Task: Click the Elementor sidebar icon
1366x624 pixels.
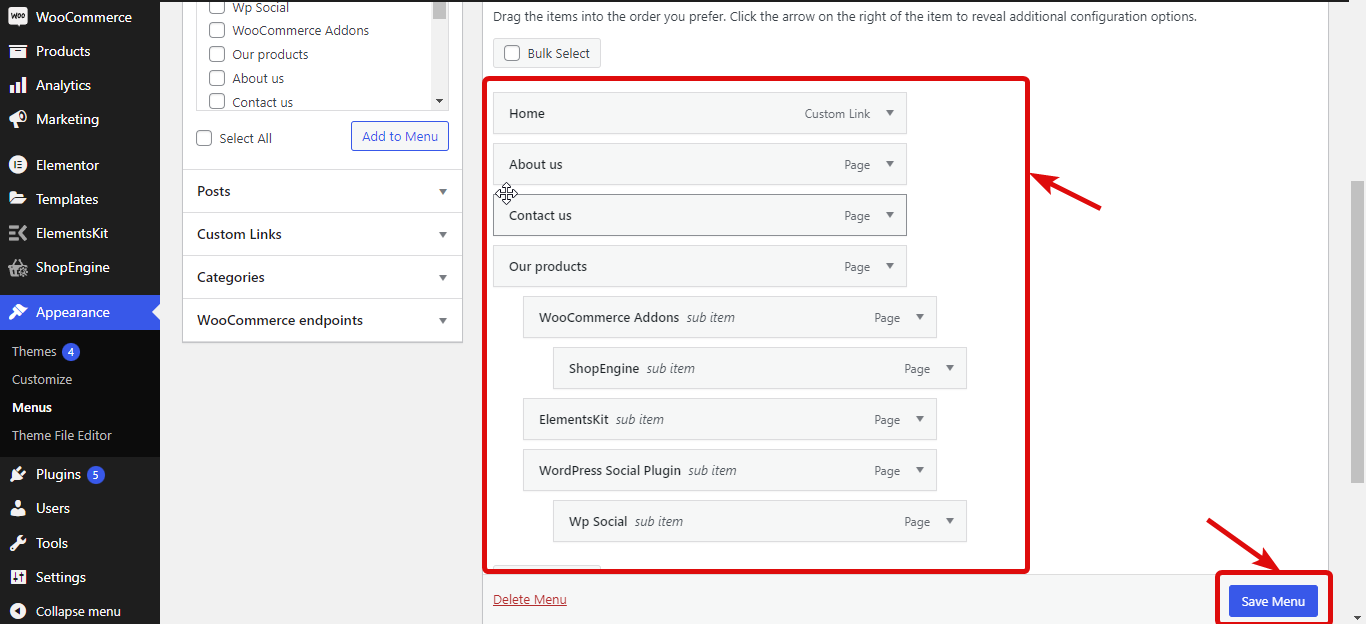Action: [x=18, y=165]
